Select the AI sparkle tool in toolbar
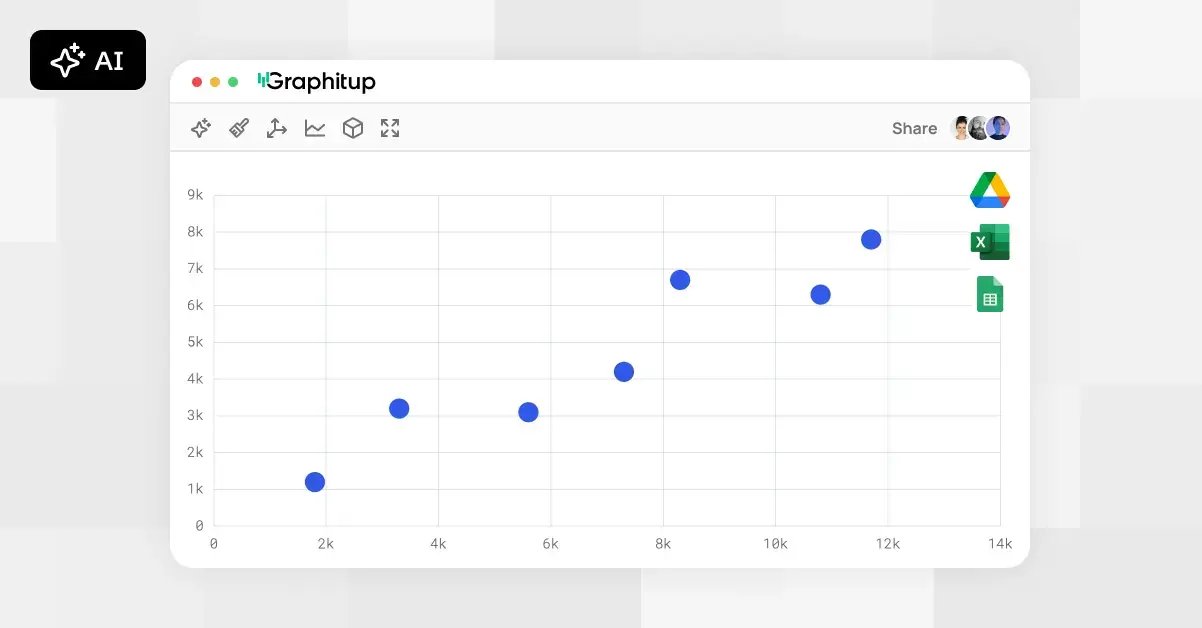1202x628 pixels. (x=200, y=128)
